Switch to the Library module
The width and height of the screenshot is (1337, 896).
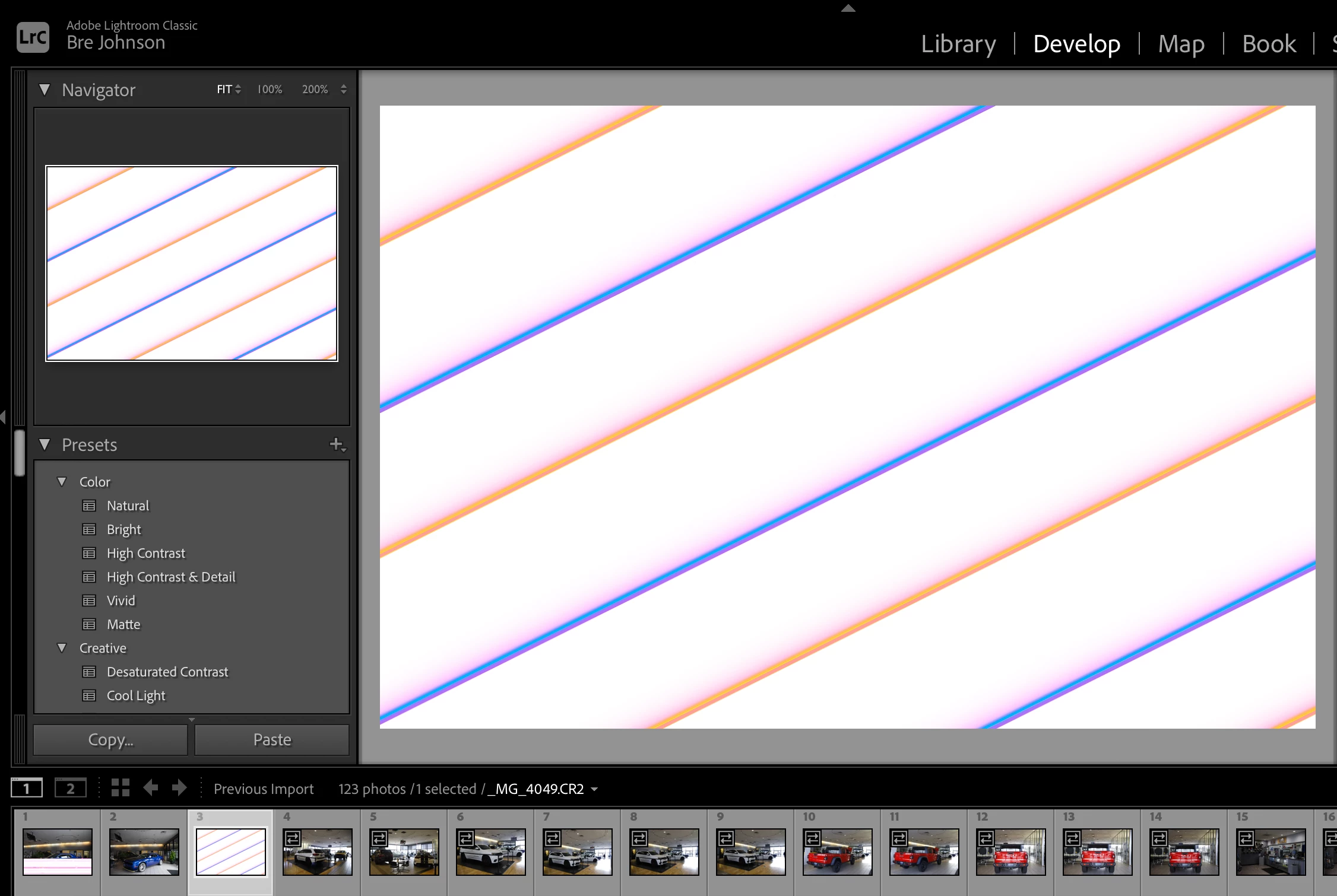[x=958, y=44]
